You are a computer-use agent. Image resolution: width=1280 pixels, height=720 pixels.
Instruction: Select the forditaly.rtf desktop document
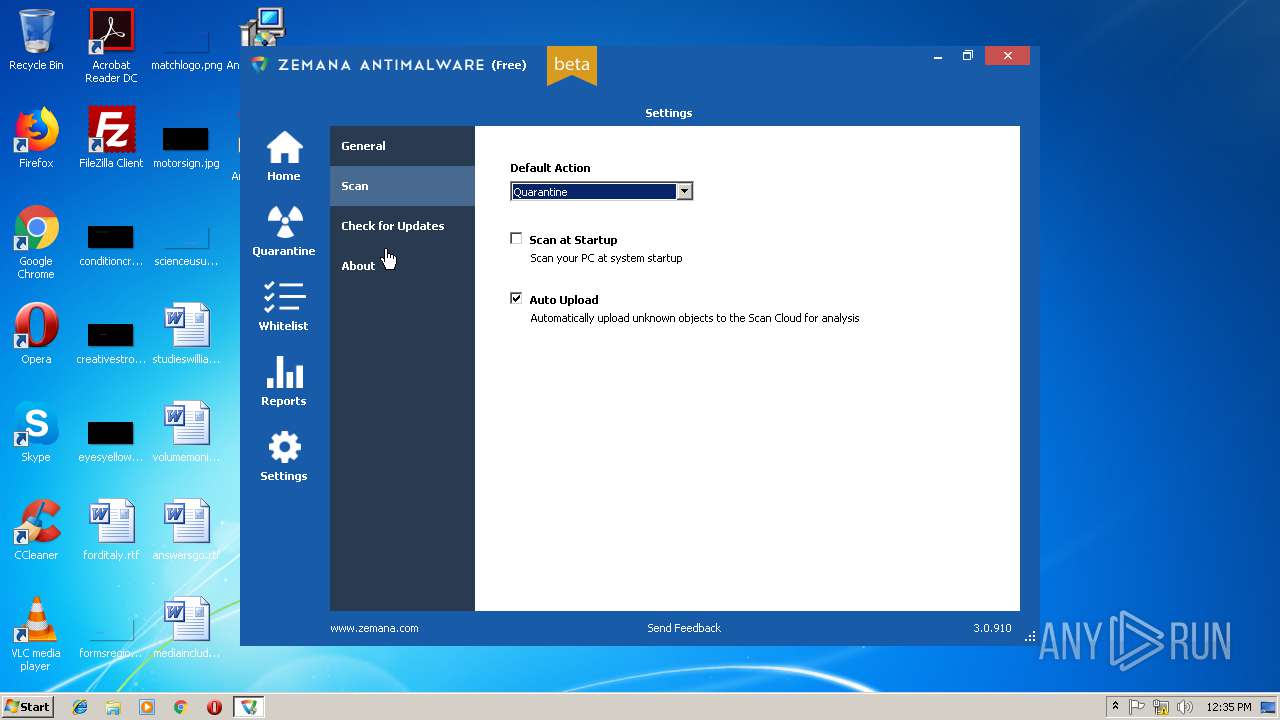111,530
